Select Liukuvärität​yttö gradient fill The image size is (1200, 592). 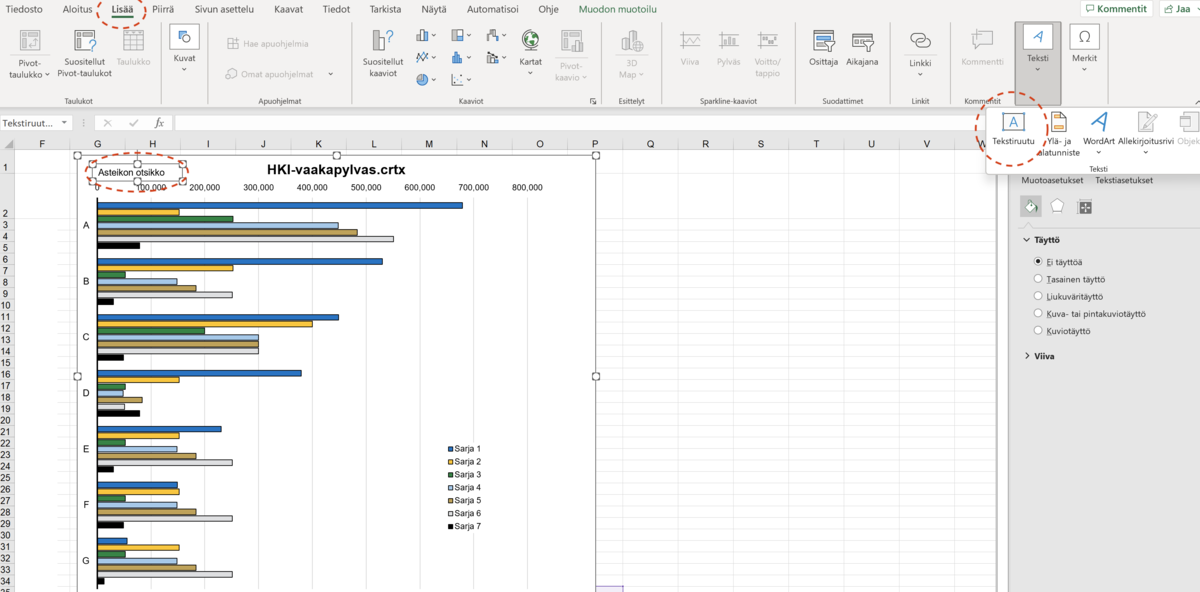pos(1039,296)
